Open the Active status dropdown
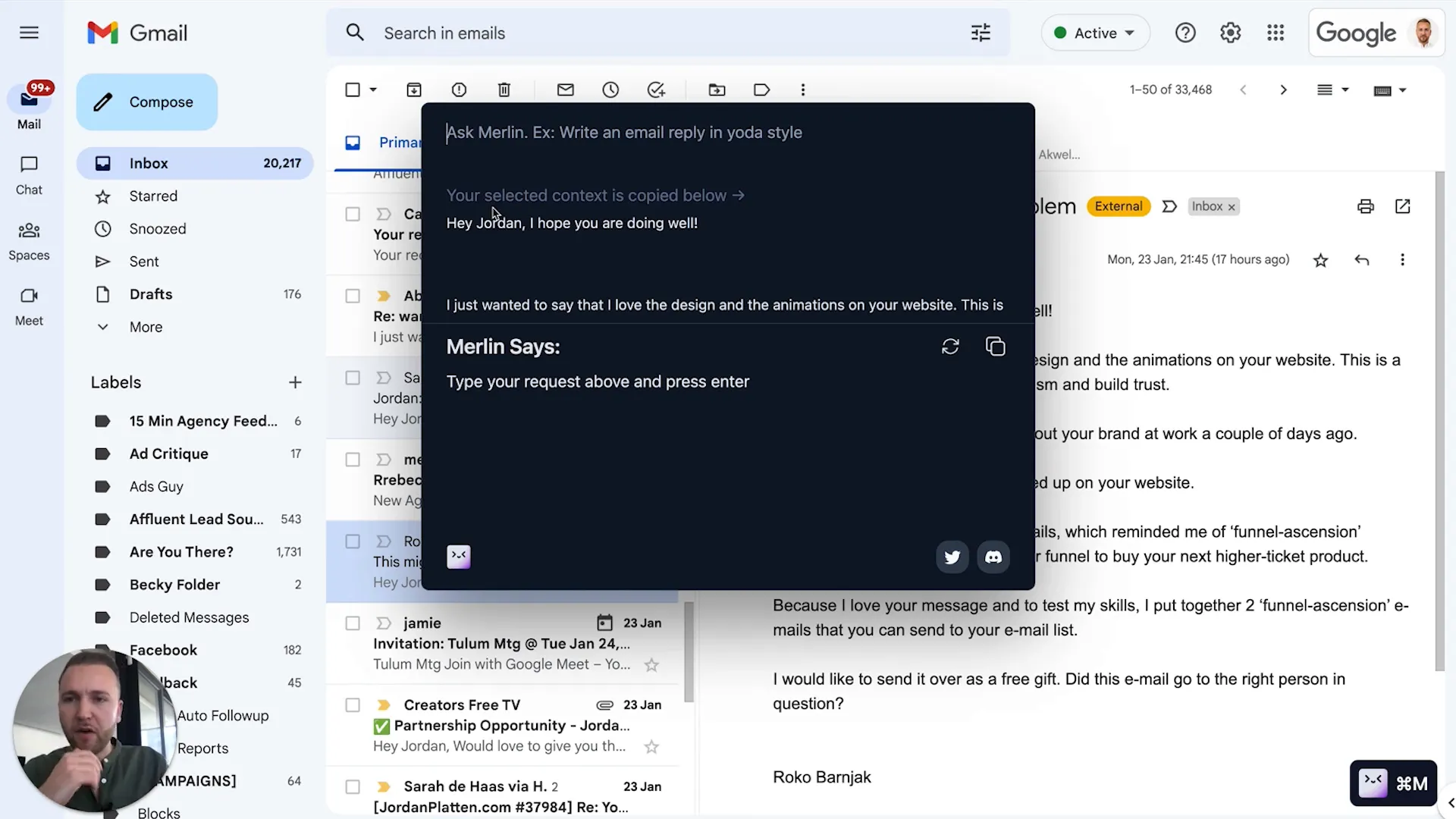 tap(1096, 33)
